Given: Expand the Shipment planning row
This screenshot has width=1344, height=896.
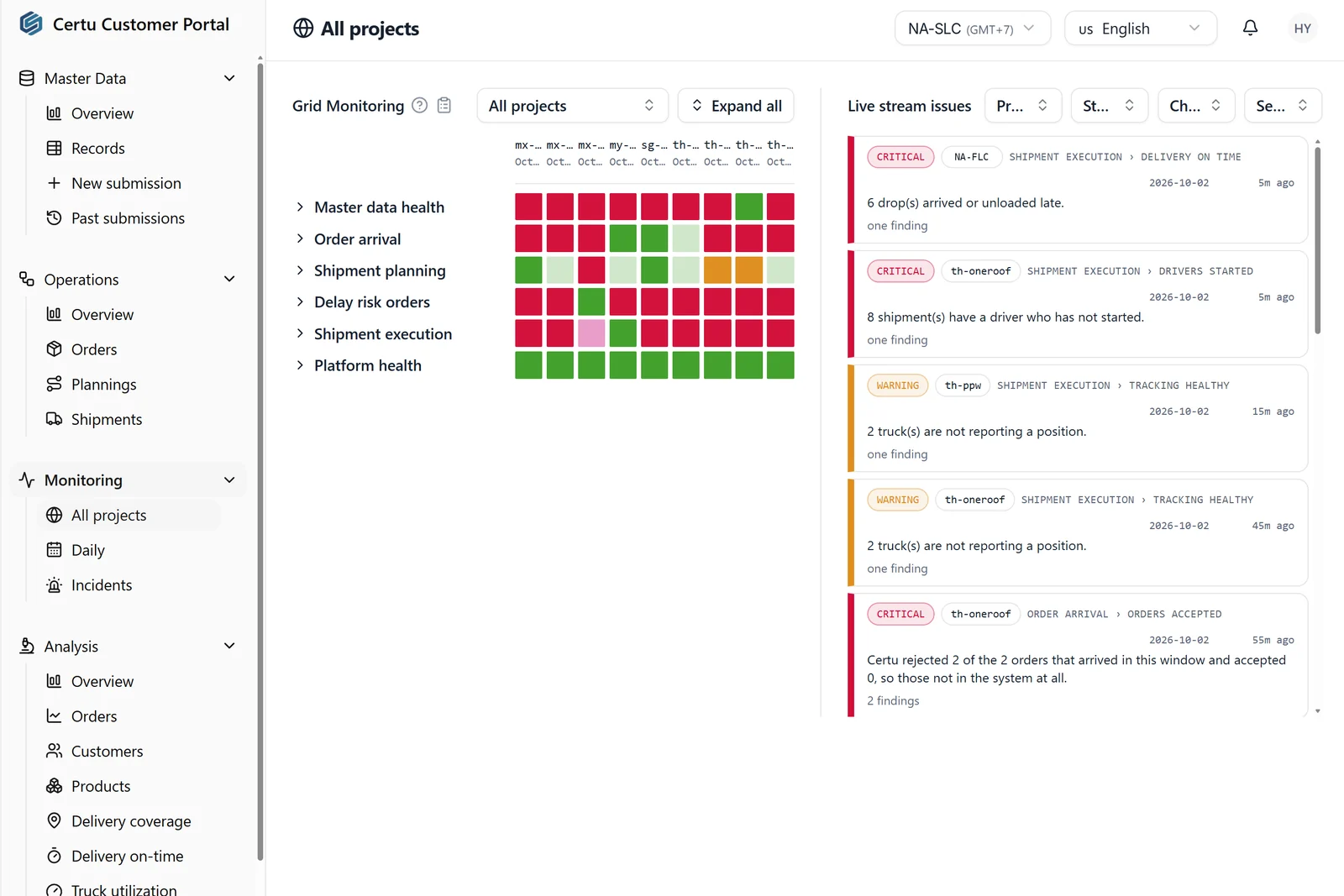Looking at the screenshot, I should point(300,270).
